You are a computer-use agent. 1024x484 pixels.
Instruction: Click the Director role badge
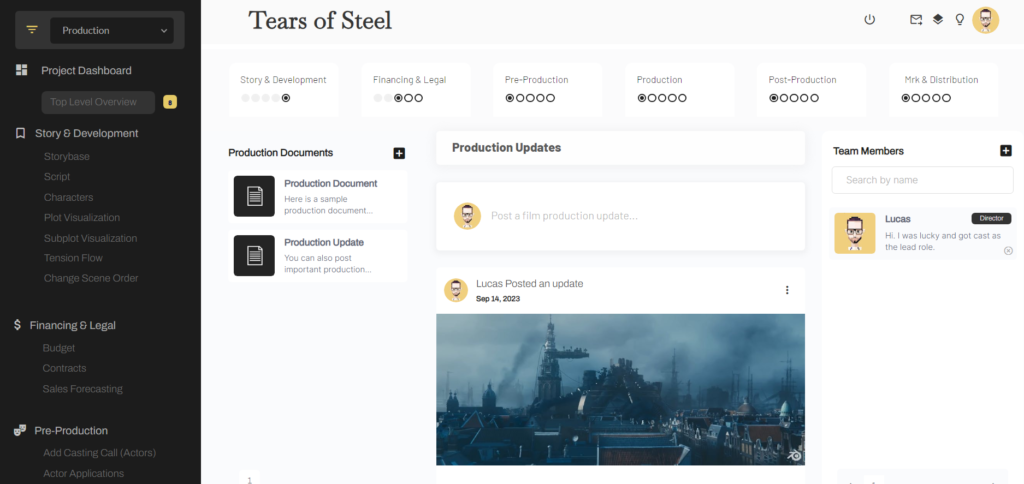991,218
